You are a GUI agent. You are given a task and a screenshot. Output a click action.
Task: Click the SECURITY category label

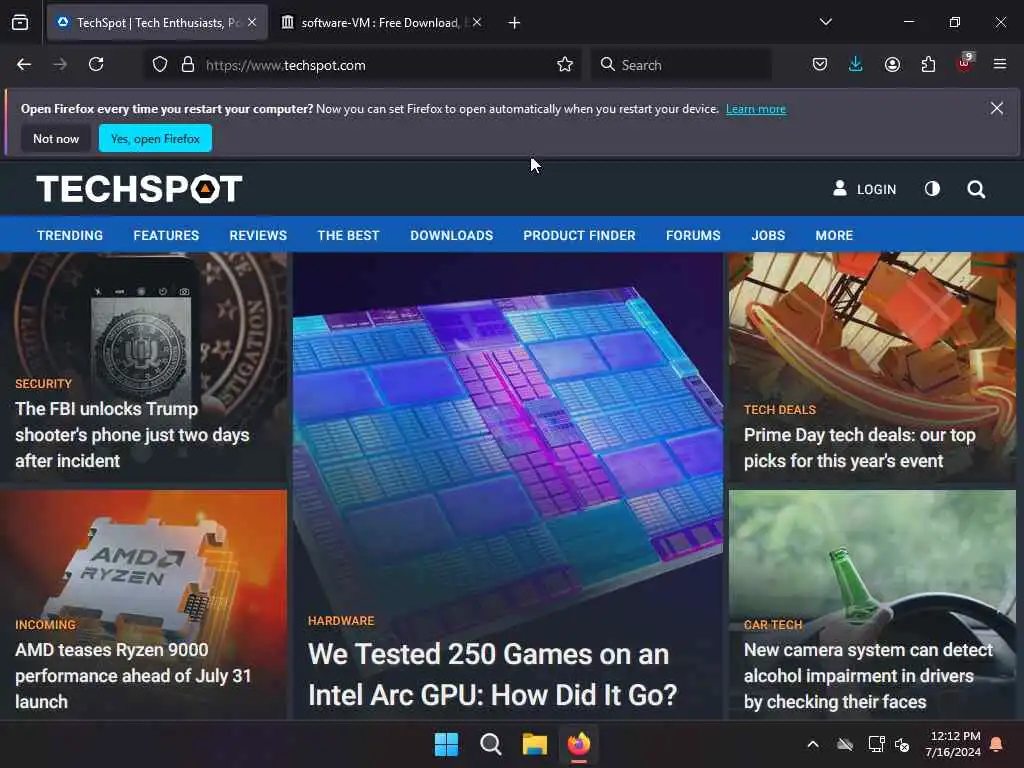click(x=44, y=384)
